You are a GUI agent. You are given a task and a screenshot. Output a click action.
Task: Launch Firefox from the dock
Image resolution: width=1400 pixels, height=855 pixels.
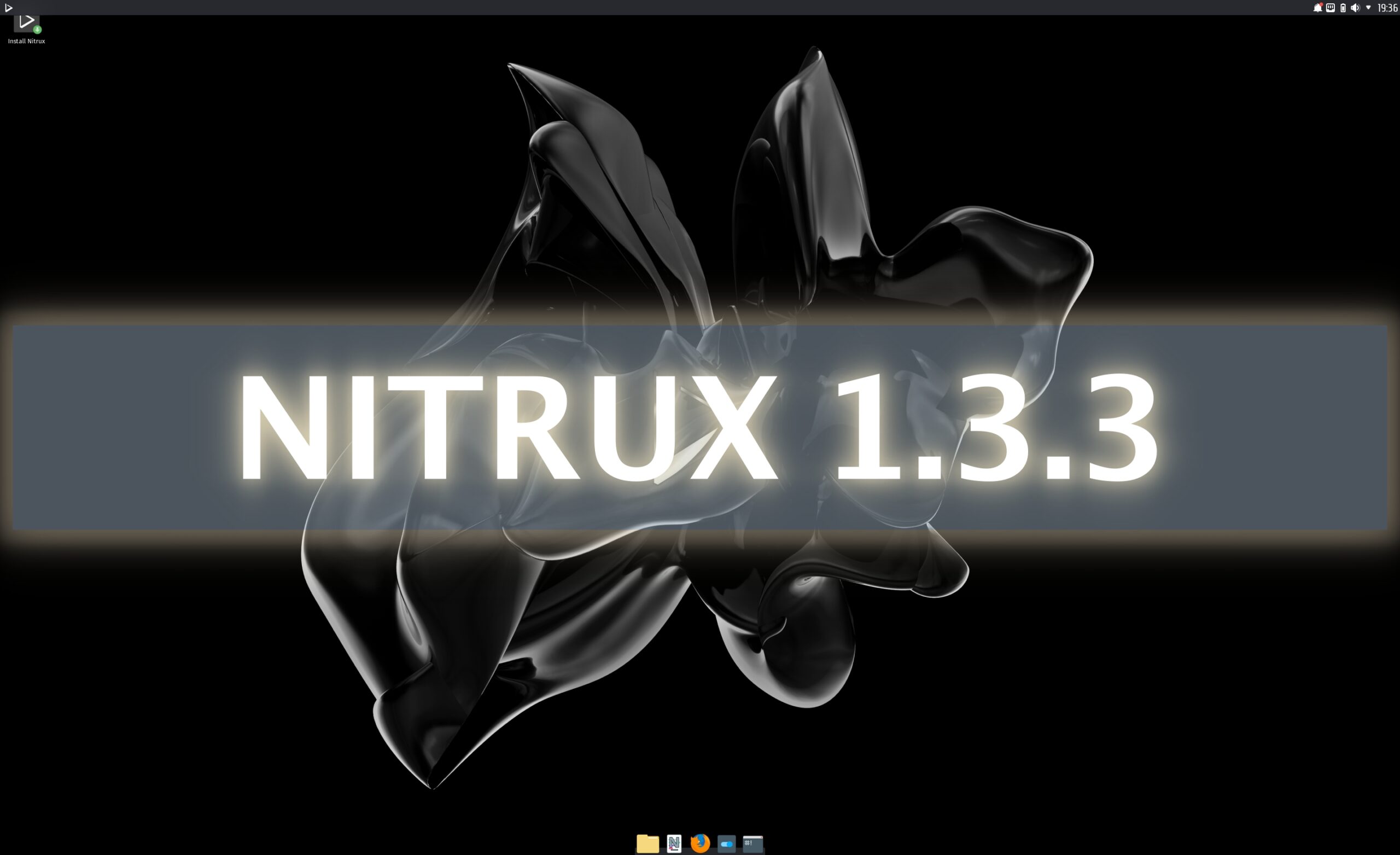tap(700, 842)
